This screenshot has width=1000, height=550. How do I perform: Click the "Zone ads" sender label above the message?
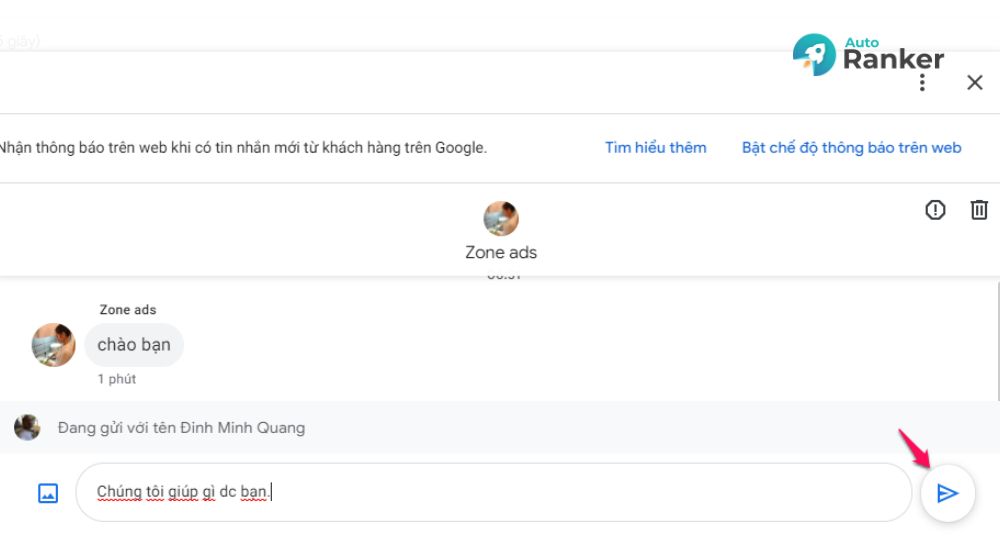128,310
